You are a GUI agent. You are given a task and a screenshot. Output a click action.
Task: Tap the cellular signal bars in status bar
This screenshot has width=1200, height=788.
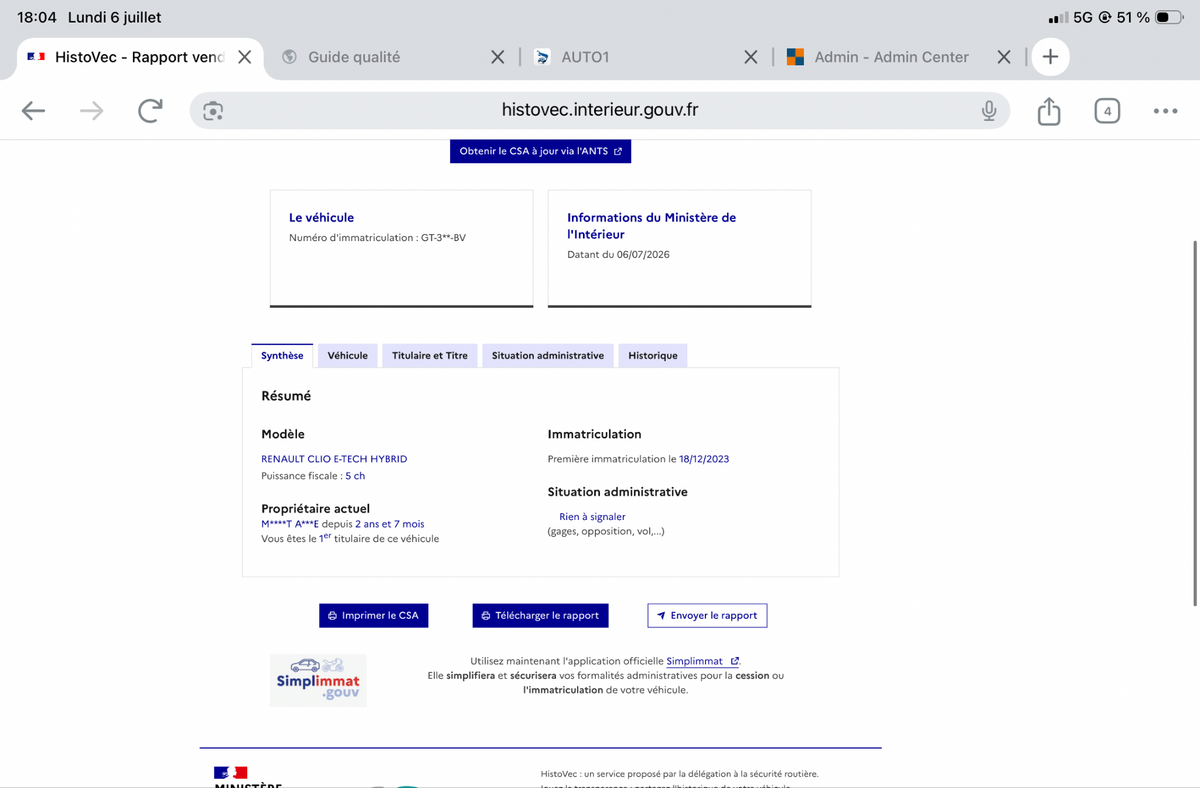click(1058, 17)
